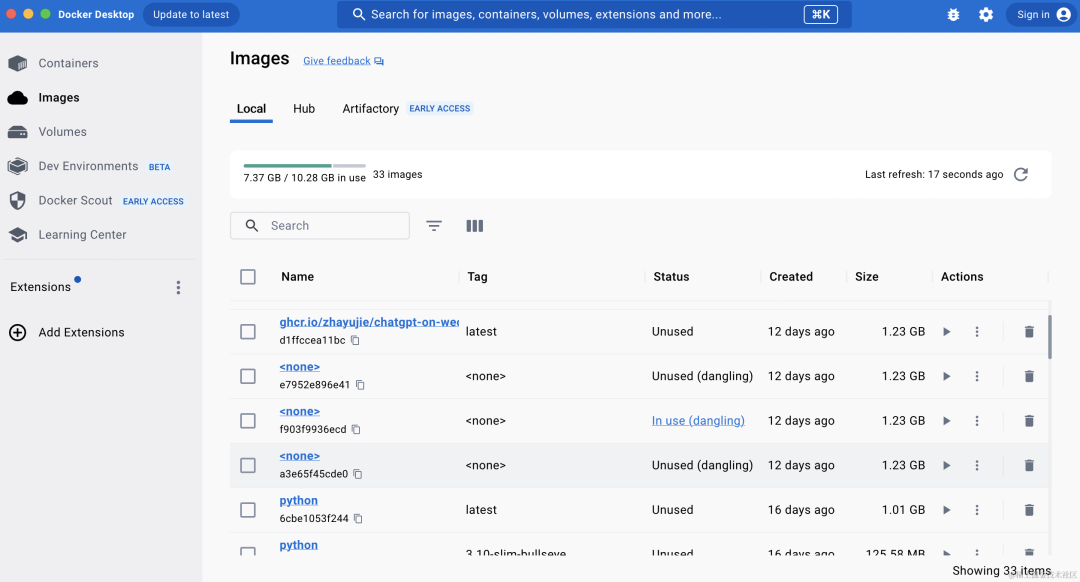Delete image a3e65f45cde0
1080x582 pixels.
coord(1029,466)
